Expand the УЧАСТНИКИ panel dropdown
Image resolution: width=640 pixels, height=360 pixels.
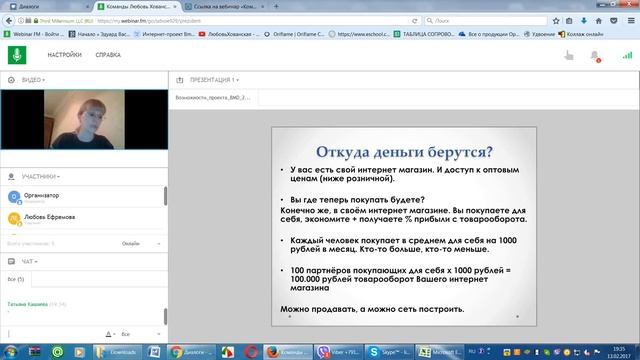pos(41,176)
